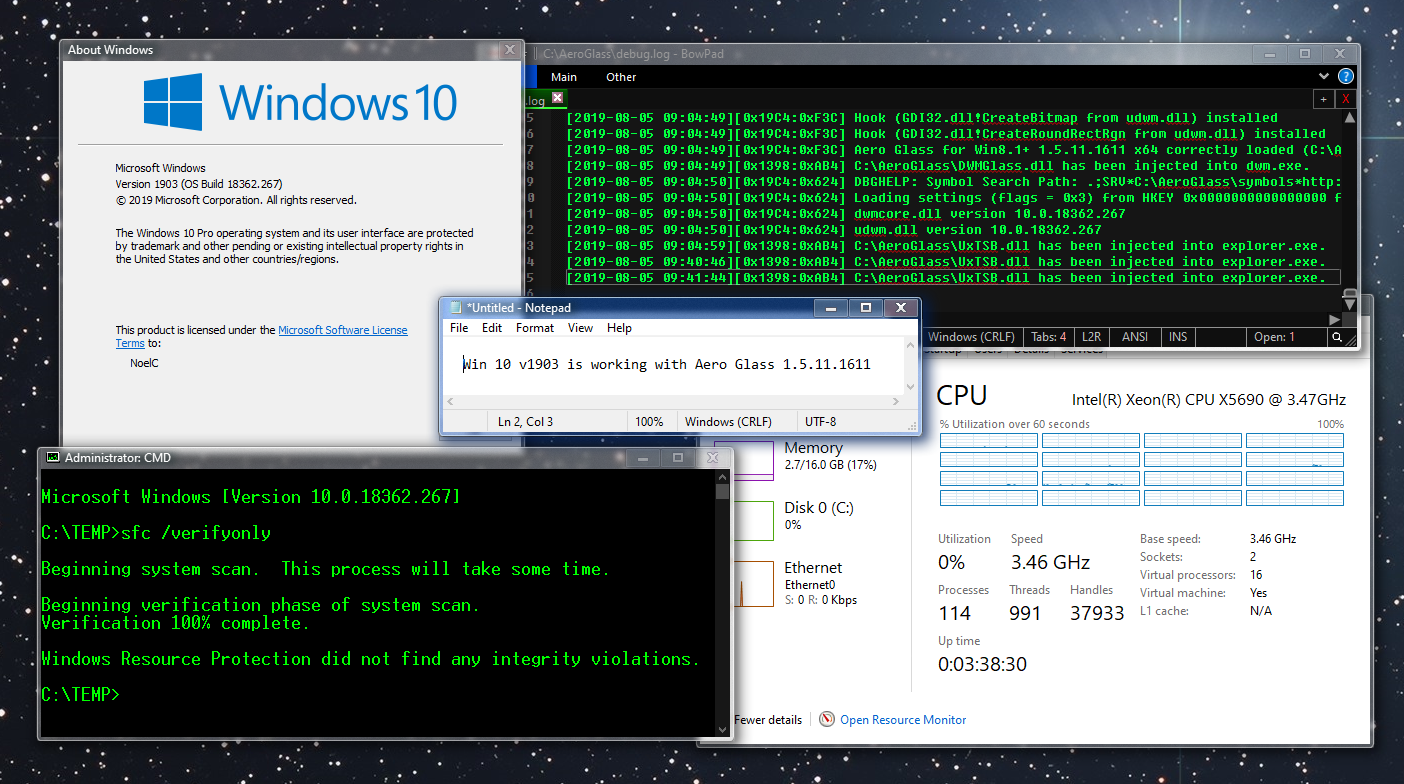Open the Notepad Edit menu
This screenshot has width=1404, height=784.
(492, 328)
